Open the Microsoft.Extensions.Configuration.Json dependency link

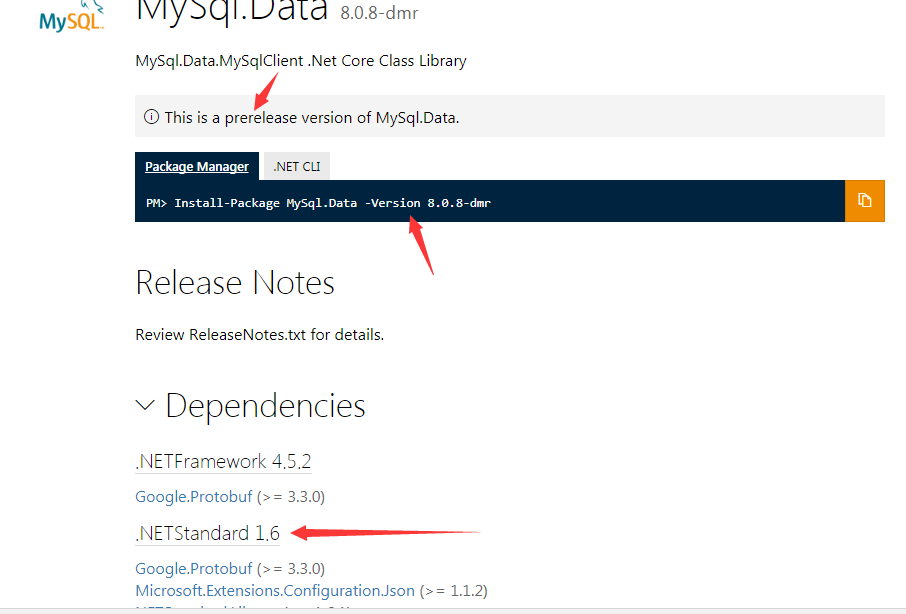pyautogui.click(x=275, y=591)
